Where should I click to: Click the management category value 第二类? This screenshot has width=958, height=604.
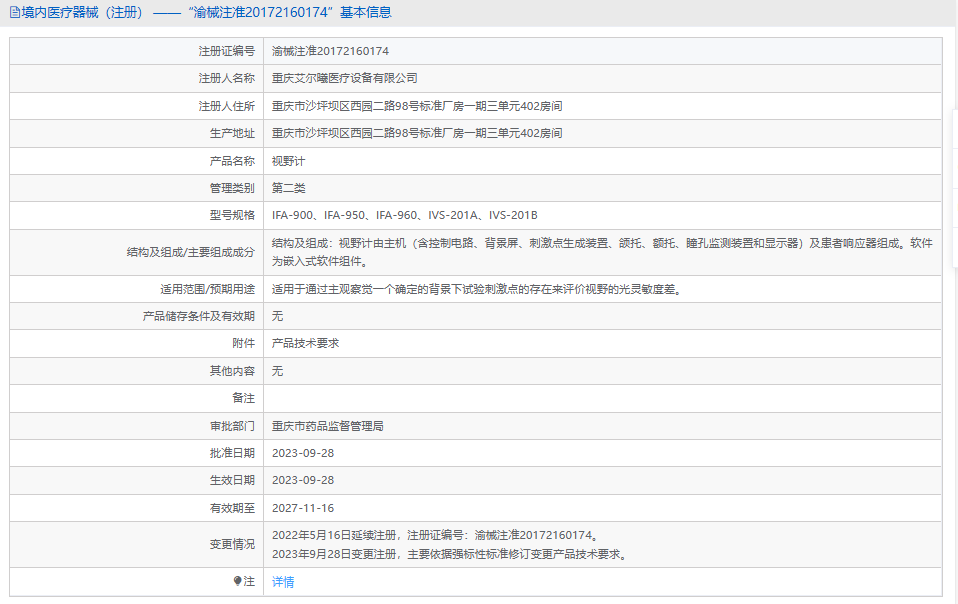(288, 188)
